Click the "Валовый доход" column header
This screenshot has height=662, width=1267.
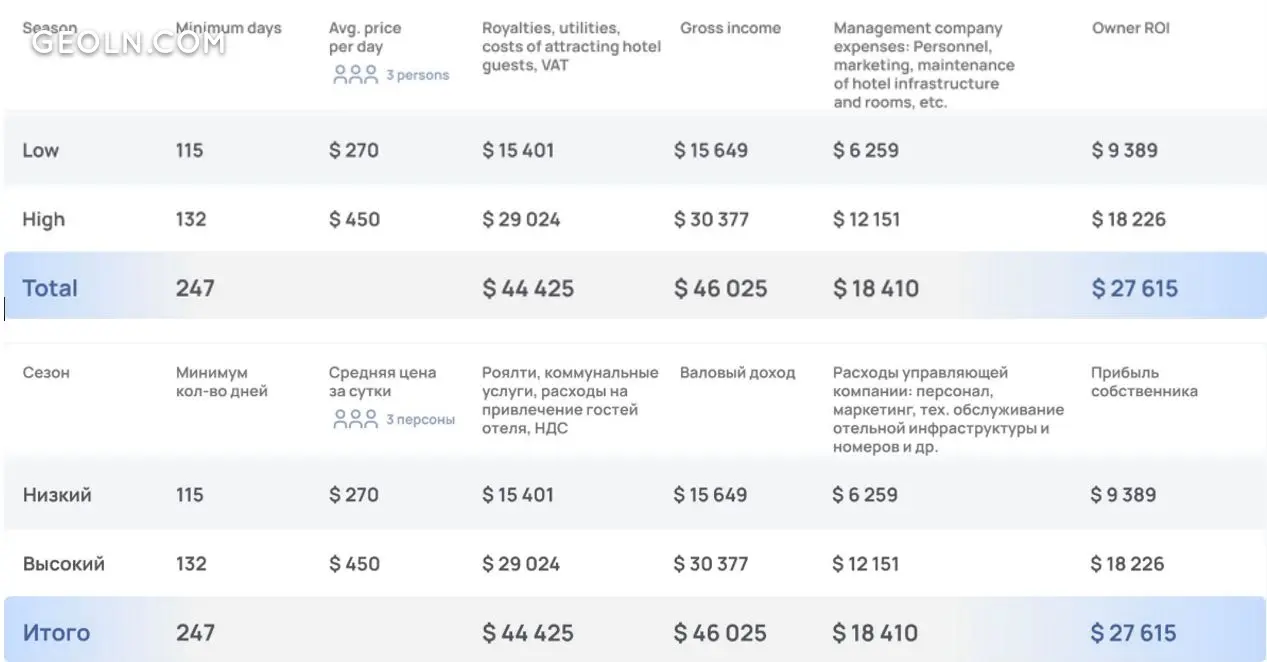[737, 373]
